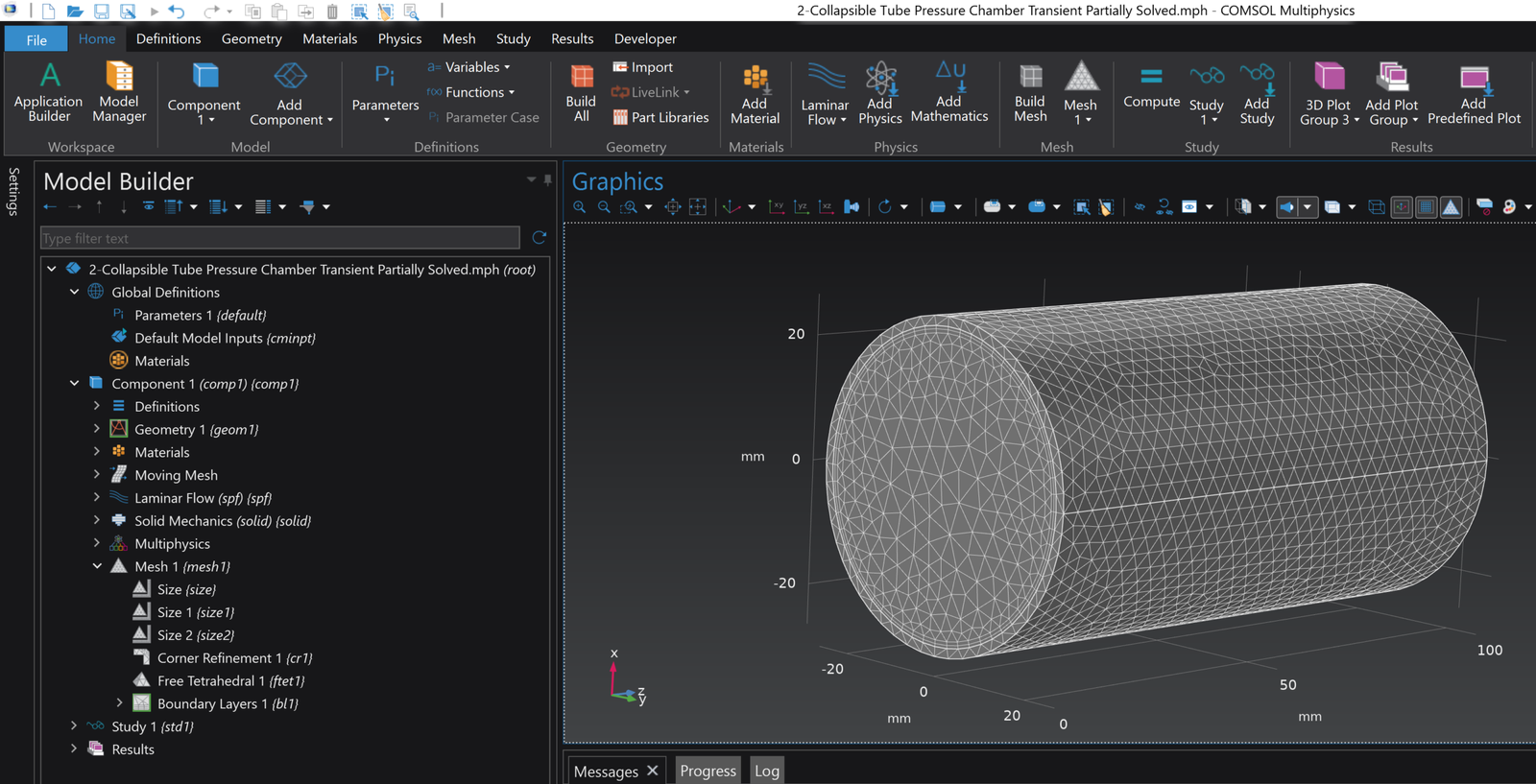Image resolution: width=1536 pixels, height=784 pixels.
Task: Click the Add Material icon
Action: tap(755, 79)
